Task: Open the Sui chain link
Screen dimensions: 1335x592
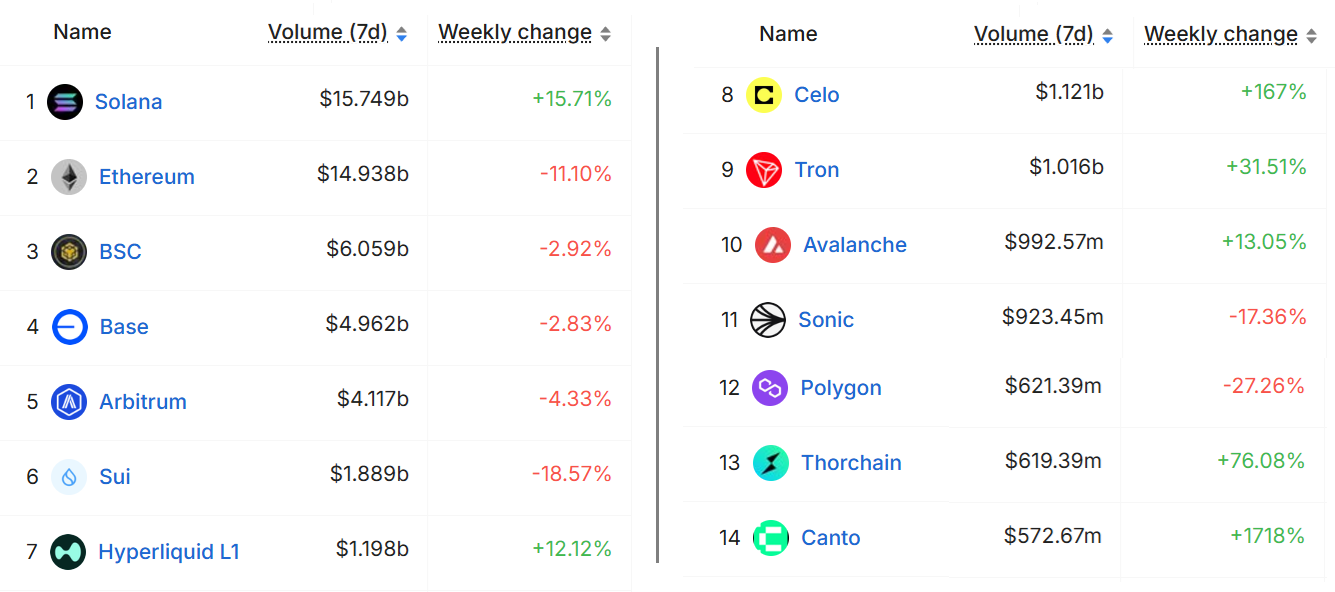Action: coord(115,477)
